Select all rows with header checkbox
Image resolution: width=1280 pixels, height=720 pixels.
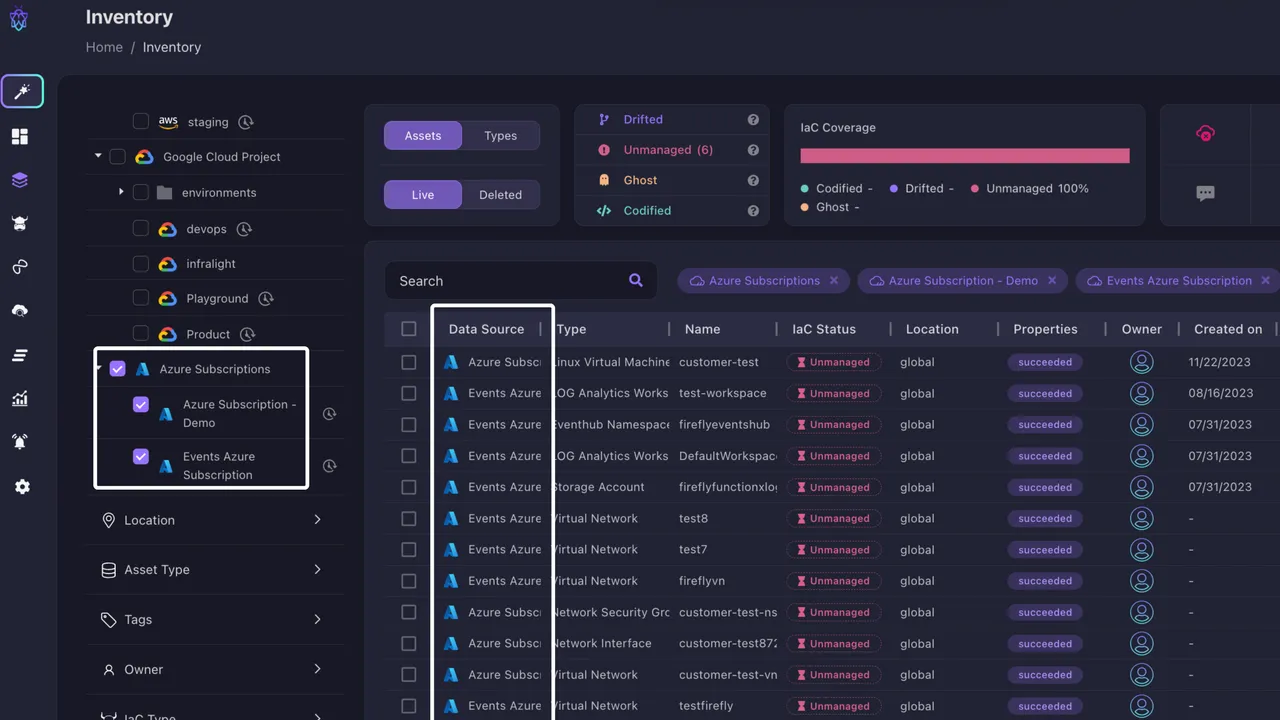pyautogui.click(x=409, y=329)
